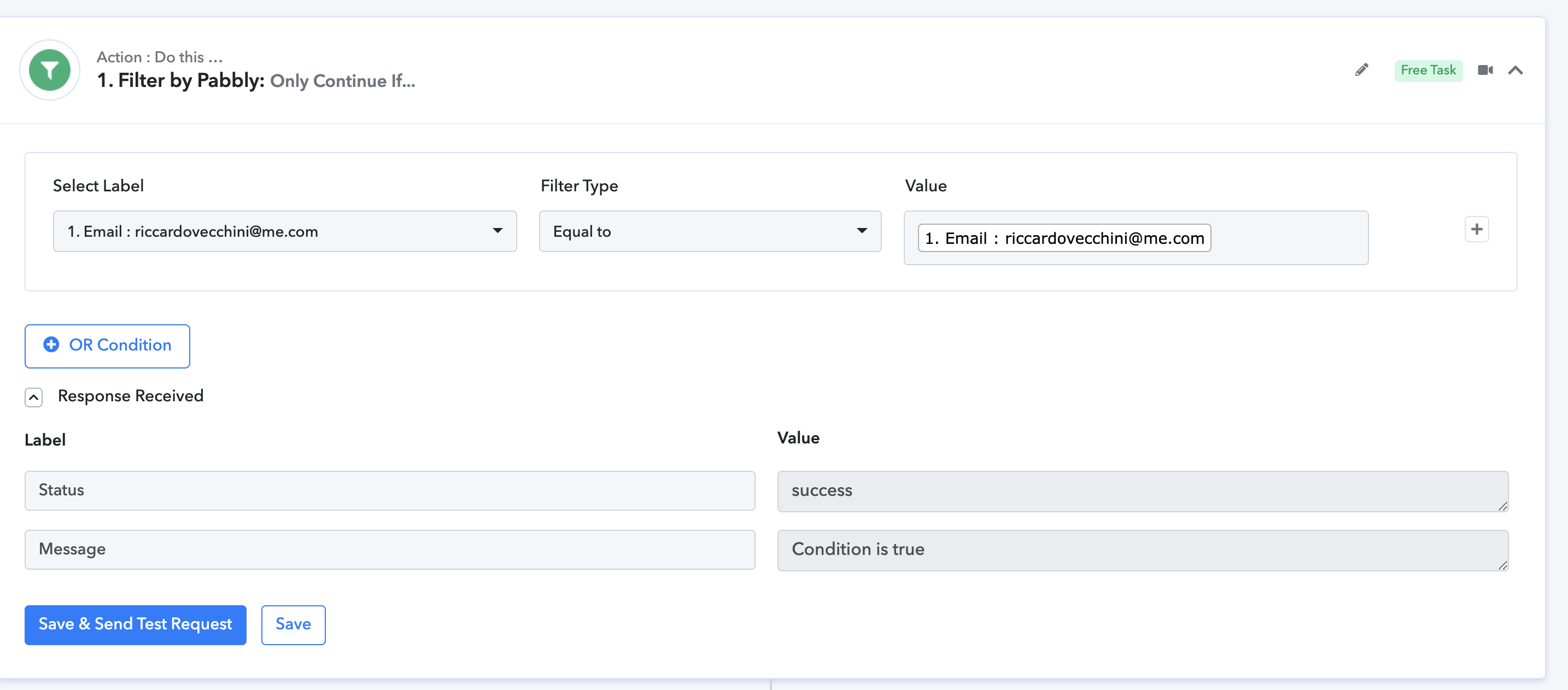The image size is (1568, 690).
Task: Click the Condition is true value field
Action: click(x=1143, y=550)
